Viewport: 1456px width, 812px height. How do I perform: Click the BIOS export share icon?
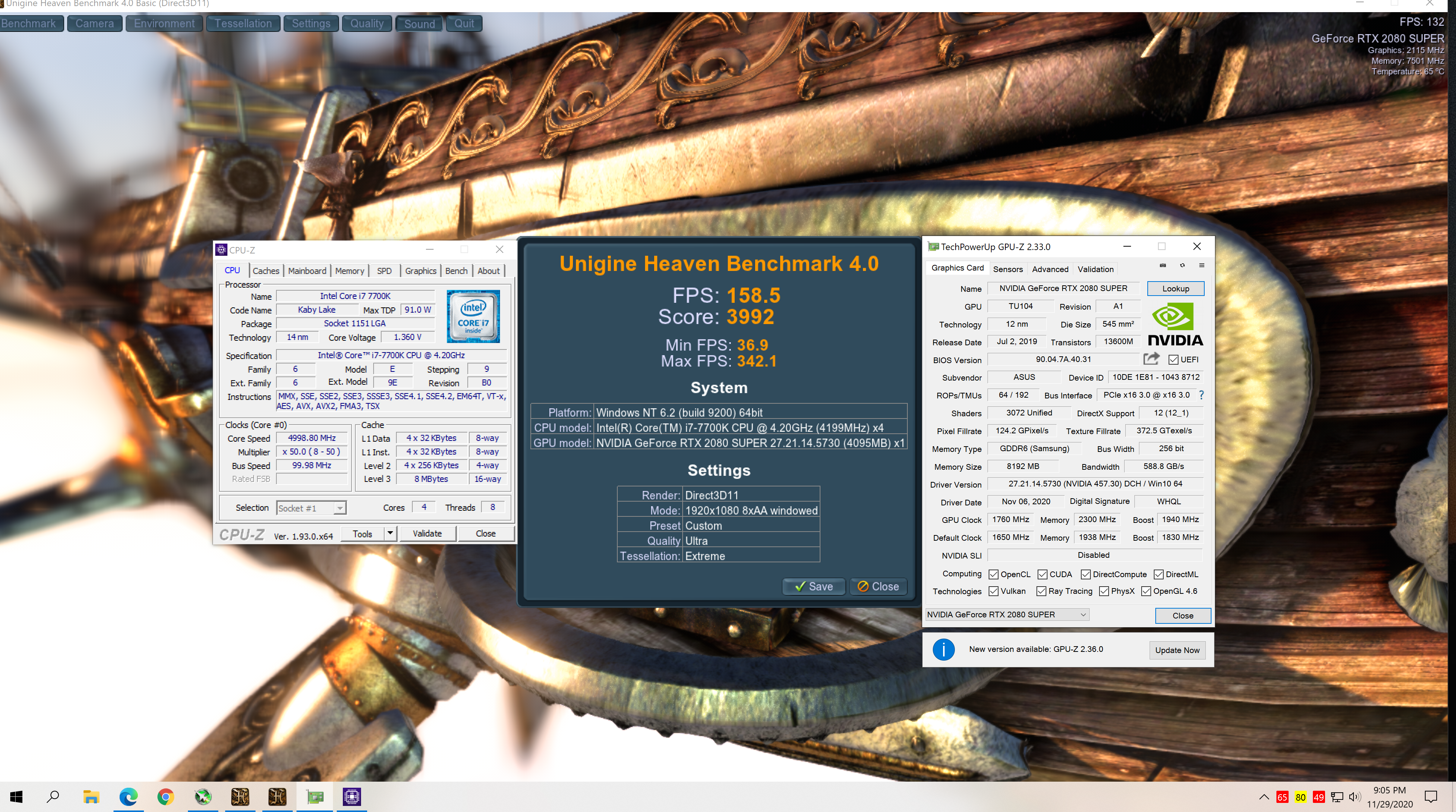coord(1152,359)
